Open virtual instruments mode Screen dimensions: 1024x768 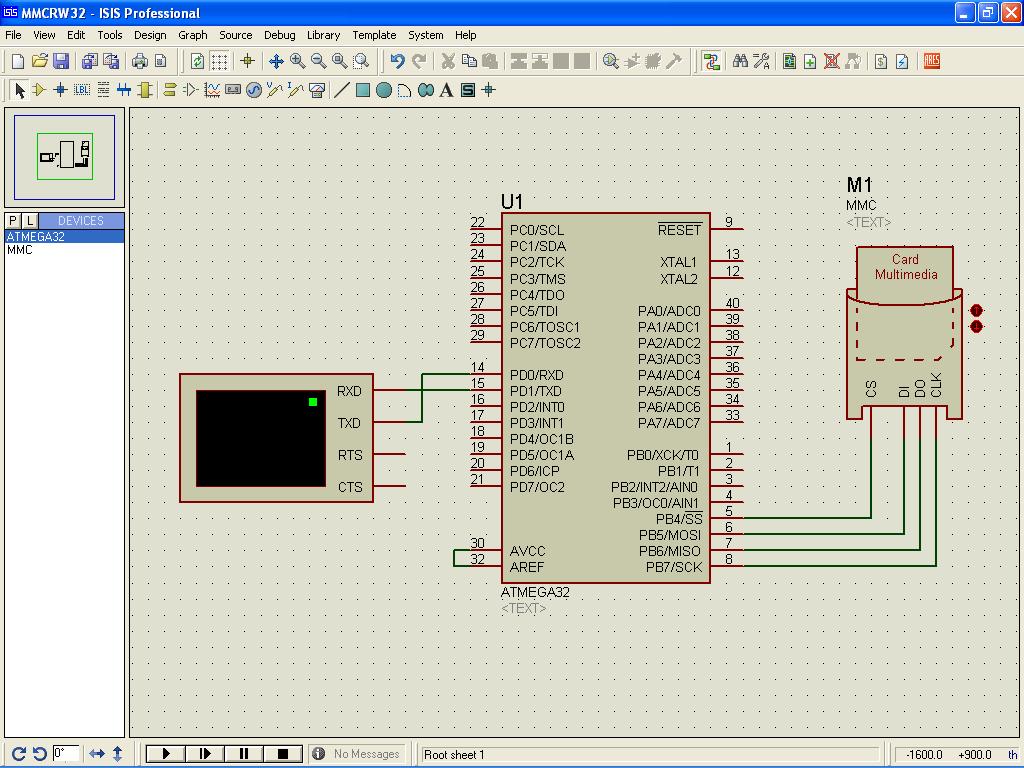pos(317,90)
